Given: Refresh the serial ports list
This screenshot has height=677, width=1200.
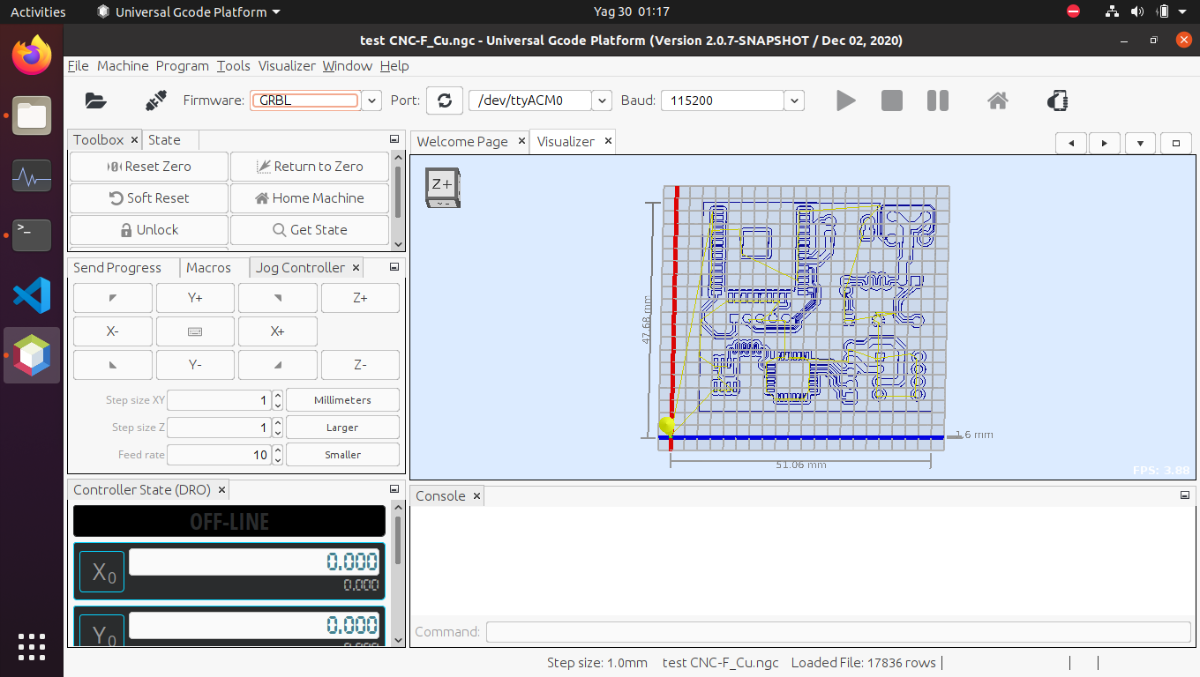Looking at the screenshot, I should click(445, 100).
